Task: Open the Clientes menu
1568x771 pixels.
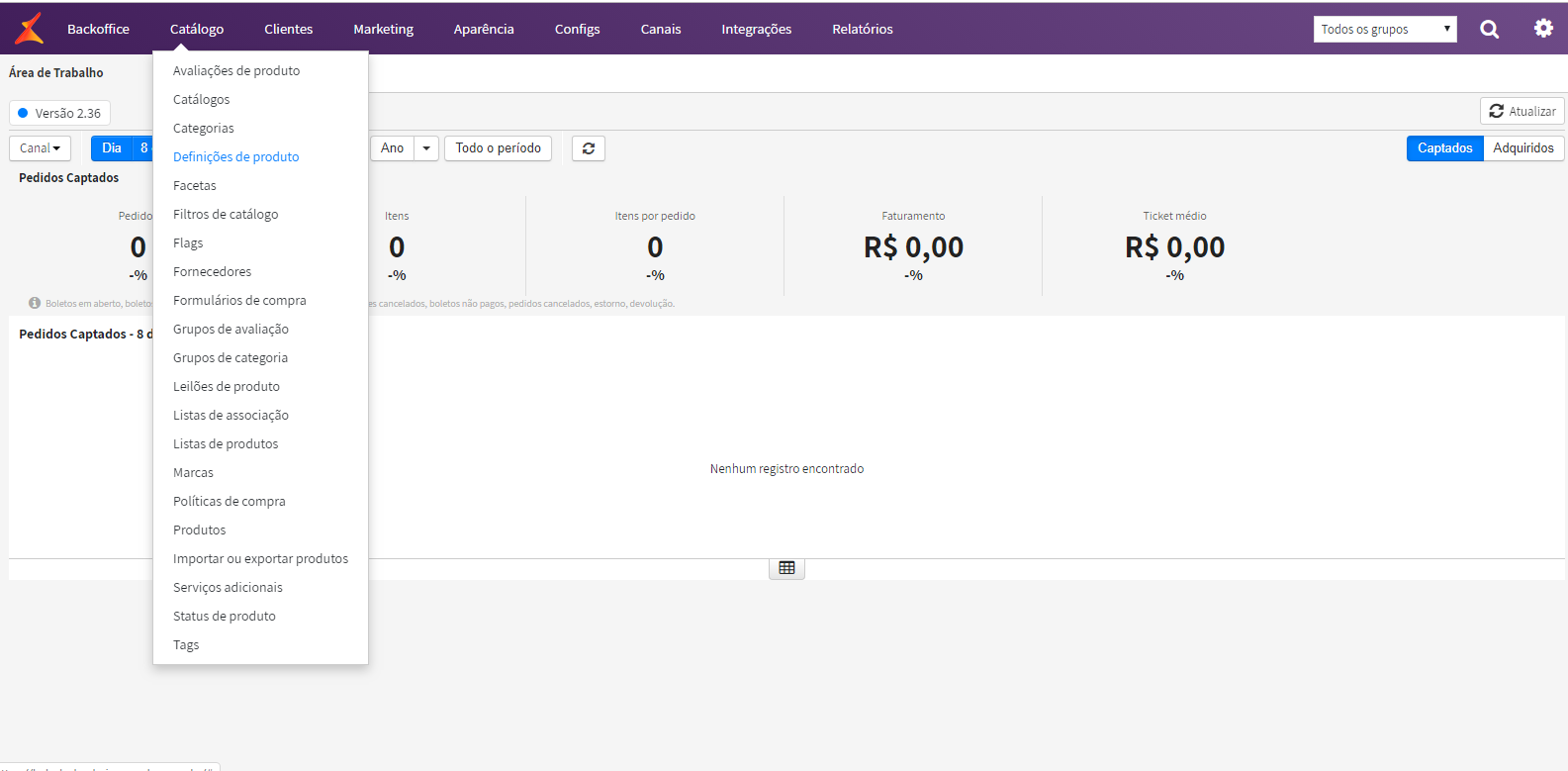Action: tap(288, 29)
